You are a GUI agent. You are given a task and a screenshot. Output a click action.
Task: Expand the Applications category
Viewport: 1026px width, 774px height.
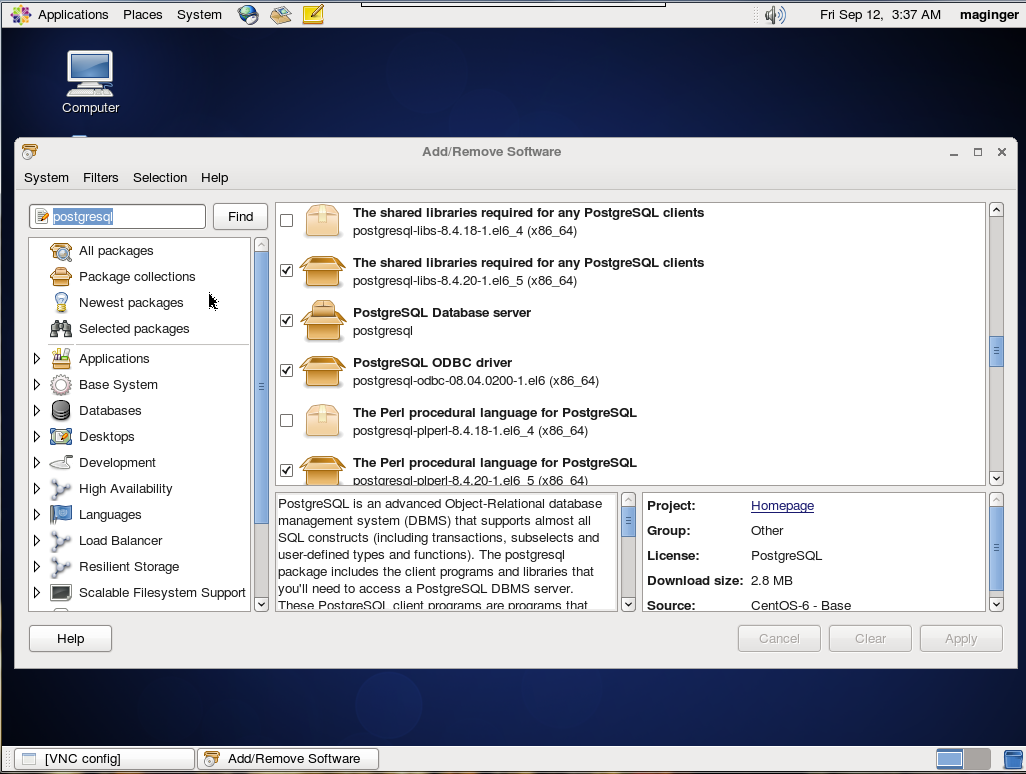point(37,359)
